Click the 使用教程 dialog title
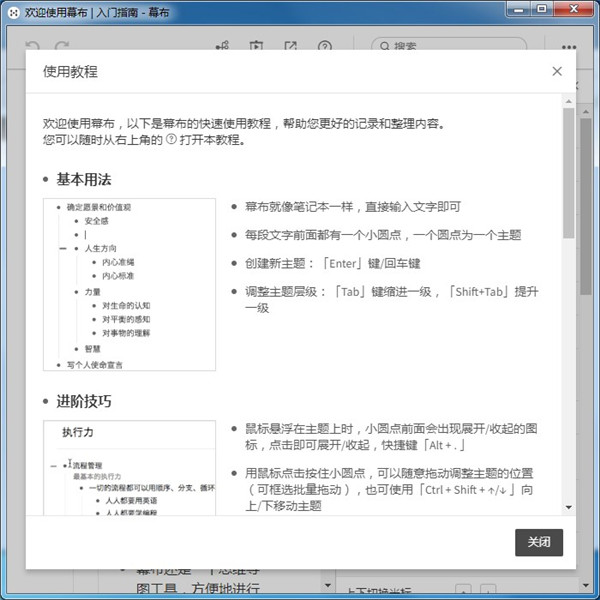This screenshot has width=600, height=600. pyautogui.click(x=70, y=72)
